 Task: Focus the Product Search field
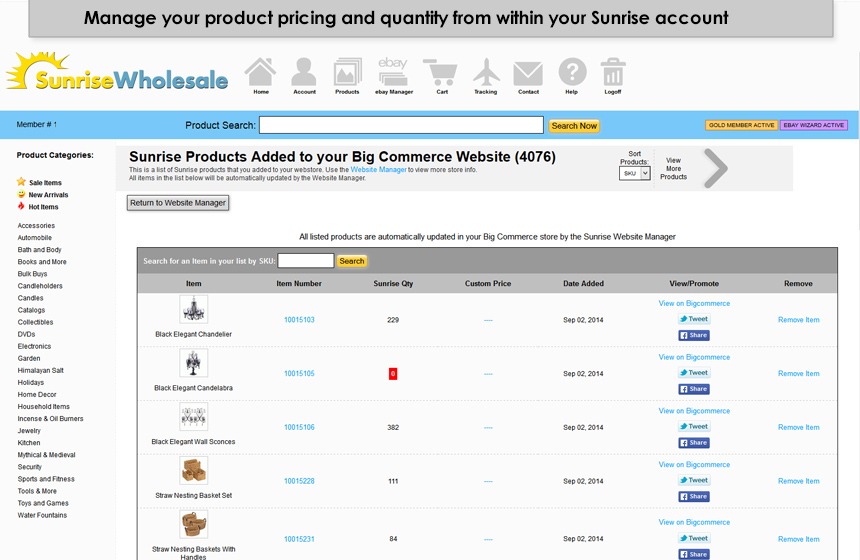coord(401,125)
